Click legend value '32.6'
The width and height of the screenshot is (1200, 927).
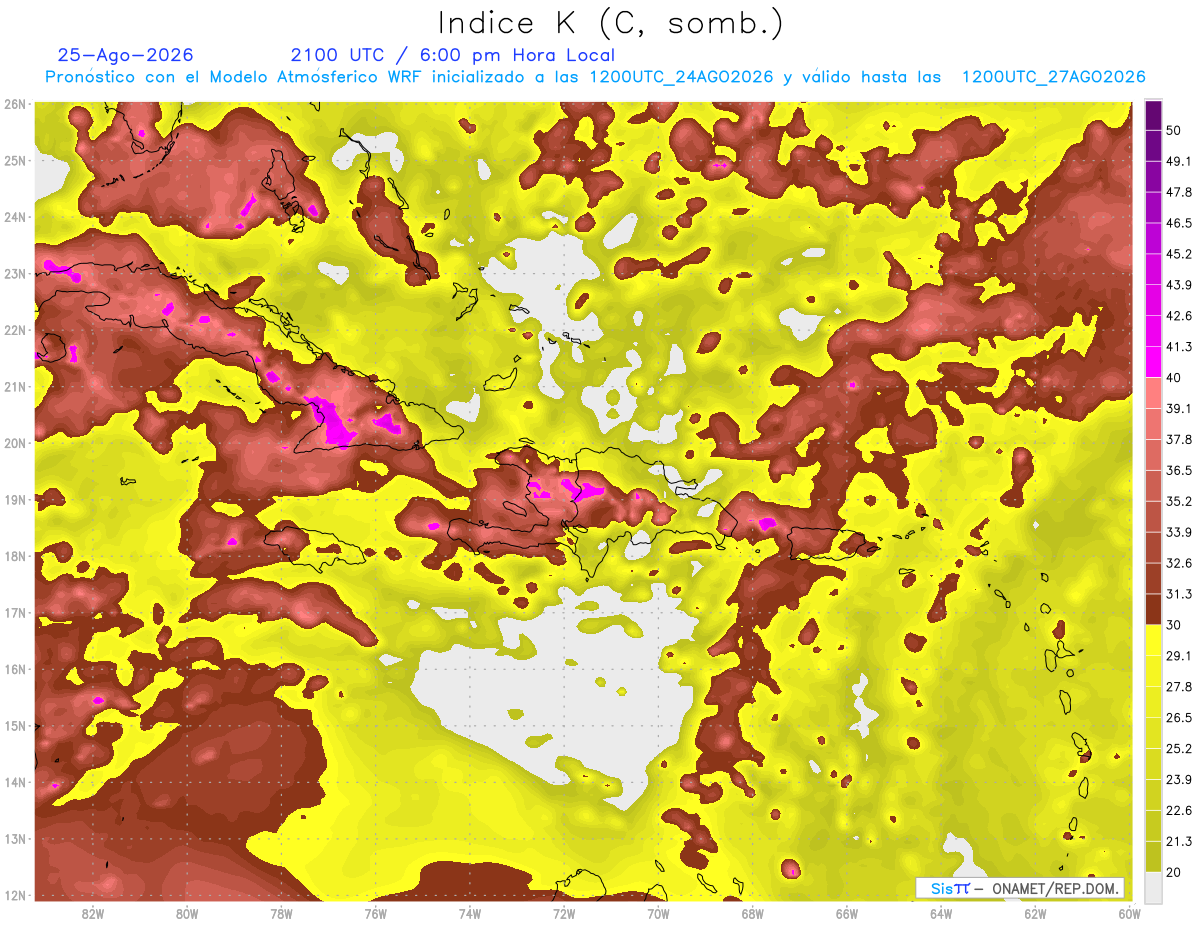(x=1178, y=563)
